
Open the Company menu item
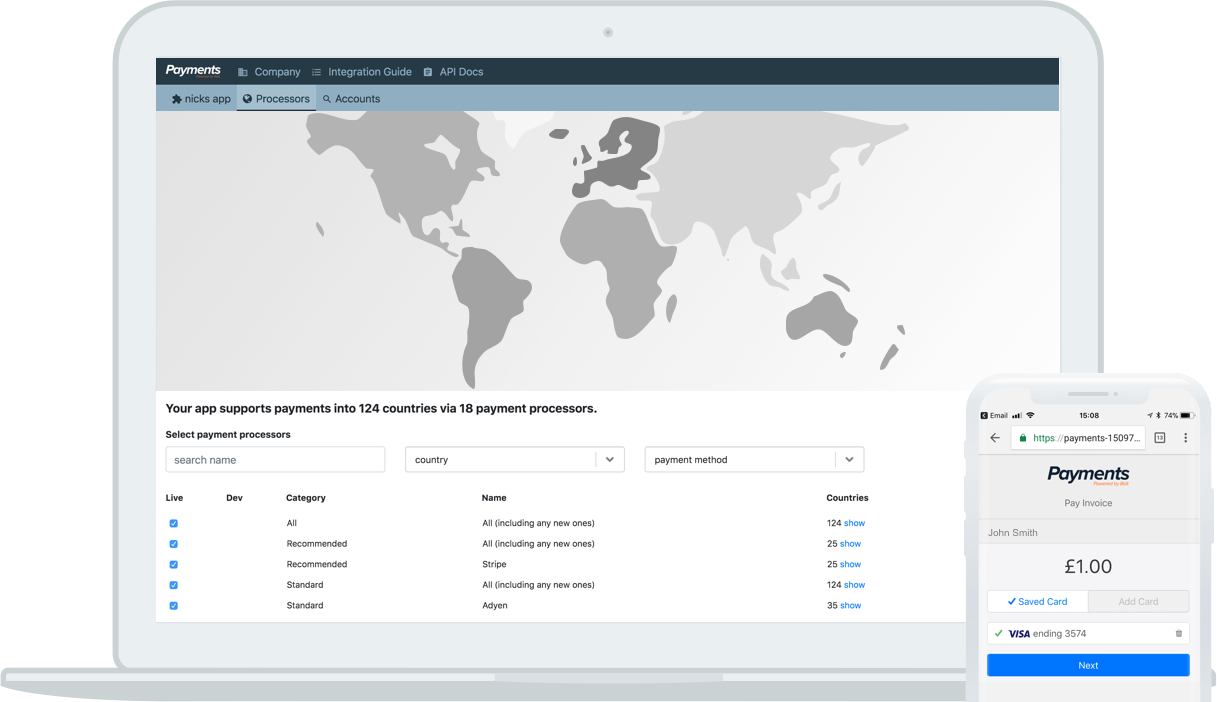tap(269, 72)
